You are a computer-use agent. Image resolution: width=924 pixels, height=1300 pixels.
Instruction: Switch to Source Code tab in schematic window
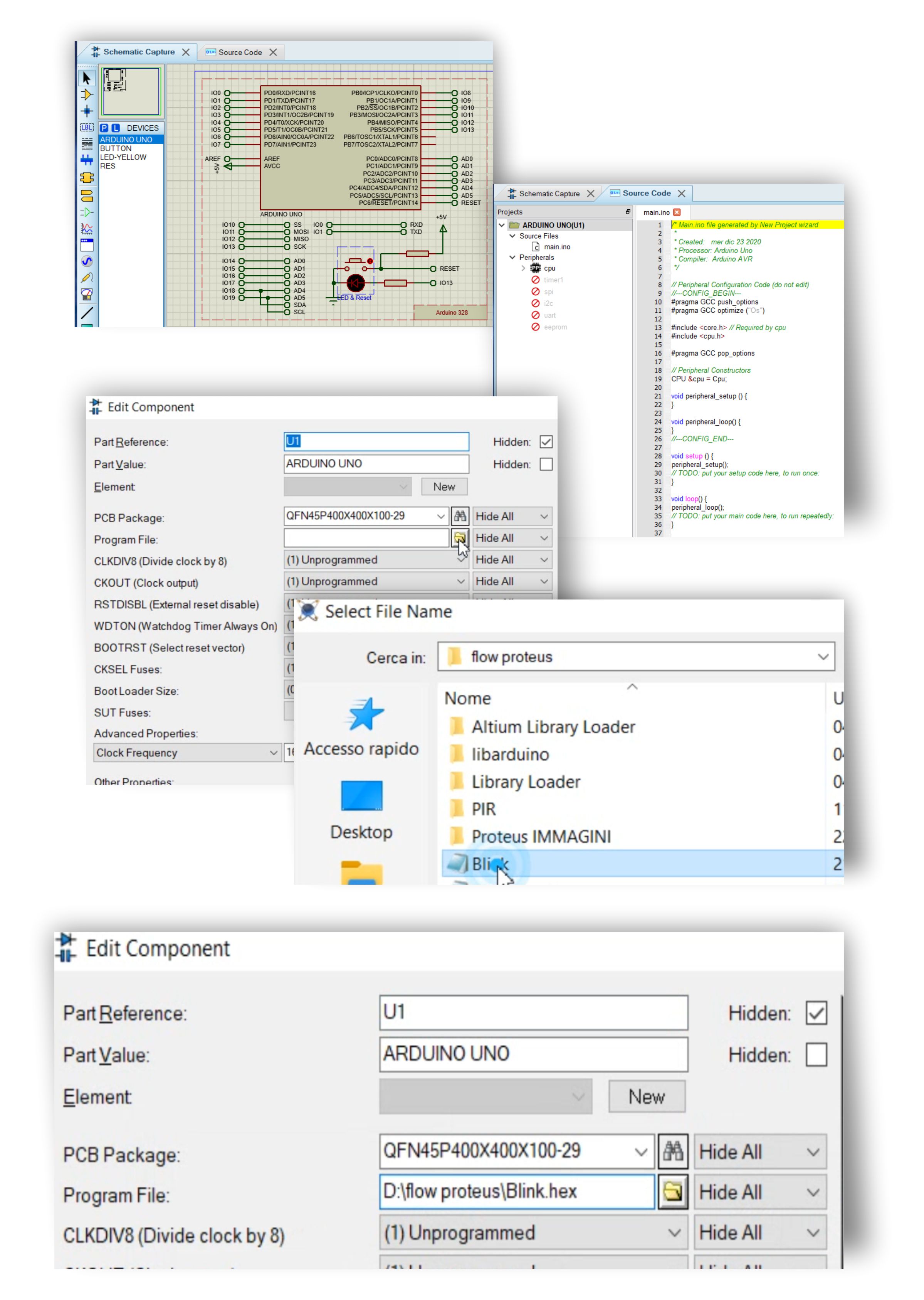pyautogui.click(x=241, y=52)
